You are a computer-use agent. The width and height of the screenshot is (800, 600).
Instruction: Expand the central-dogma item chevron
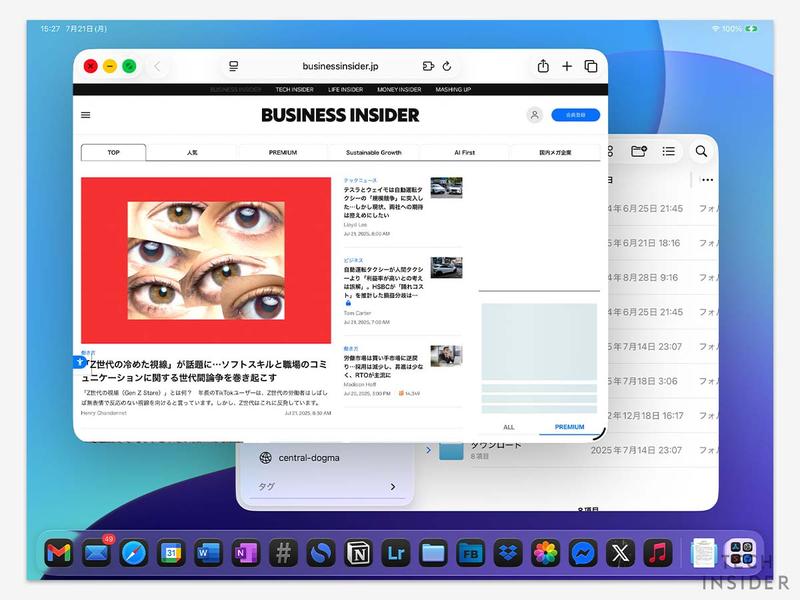click(x=427, y=449)
